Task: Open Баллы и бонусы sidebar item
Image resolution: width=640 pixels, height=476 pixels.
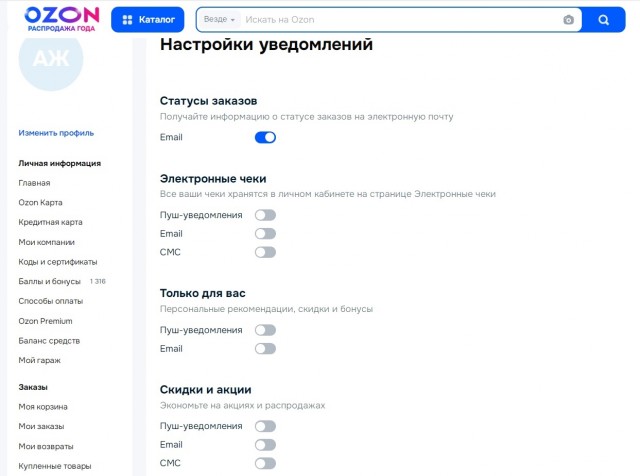Action: pos(49,281)
